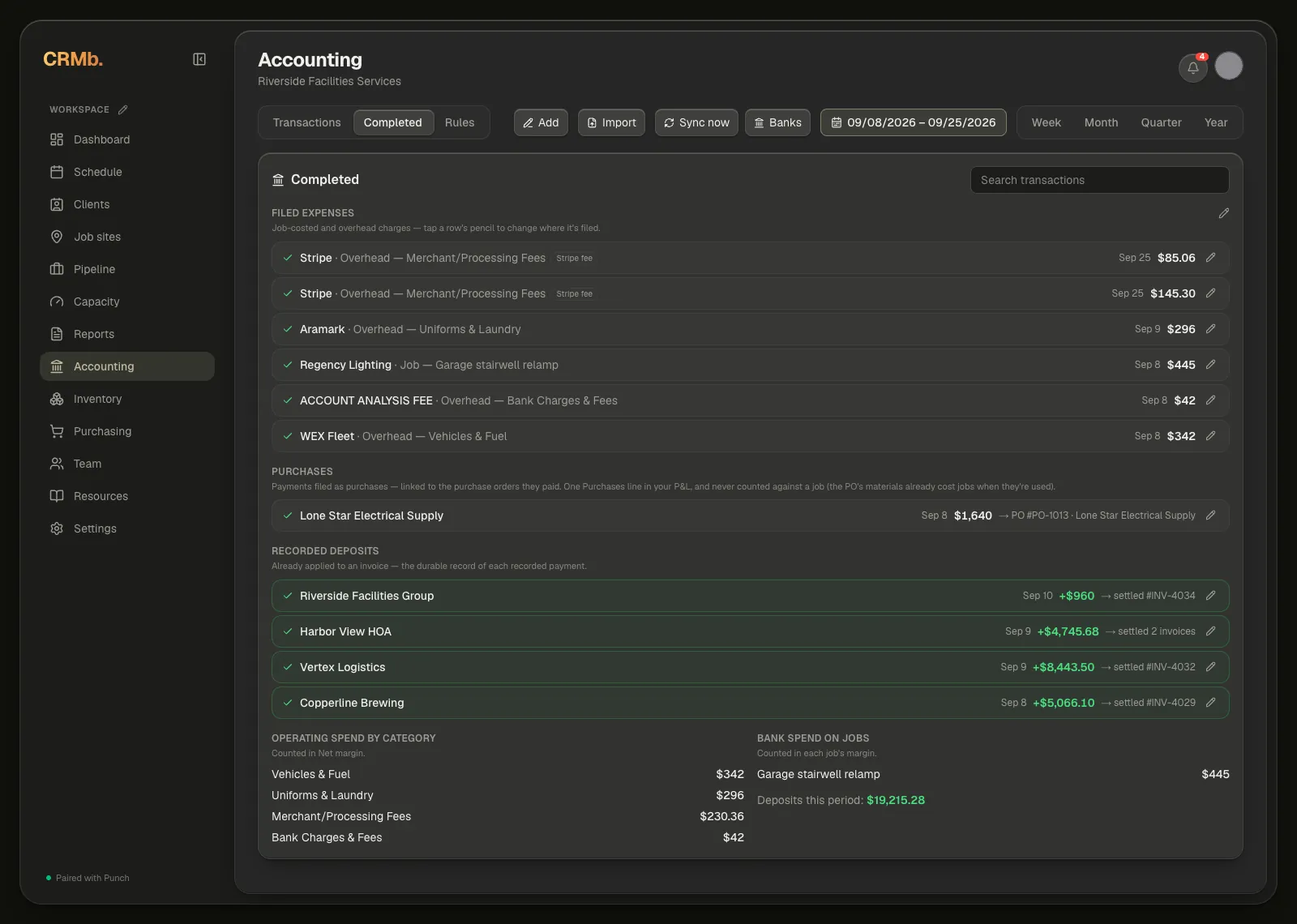This screenshot has width=1297, height=924.
Task: Edit the Lone Star Electrical Supply purchase
Action: tap(1210, 515)
